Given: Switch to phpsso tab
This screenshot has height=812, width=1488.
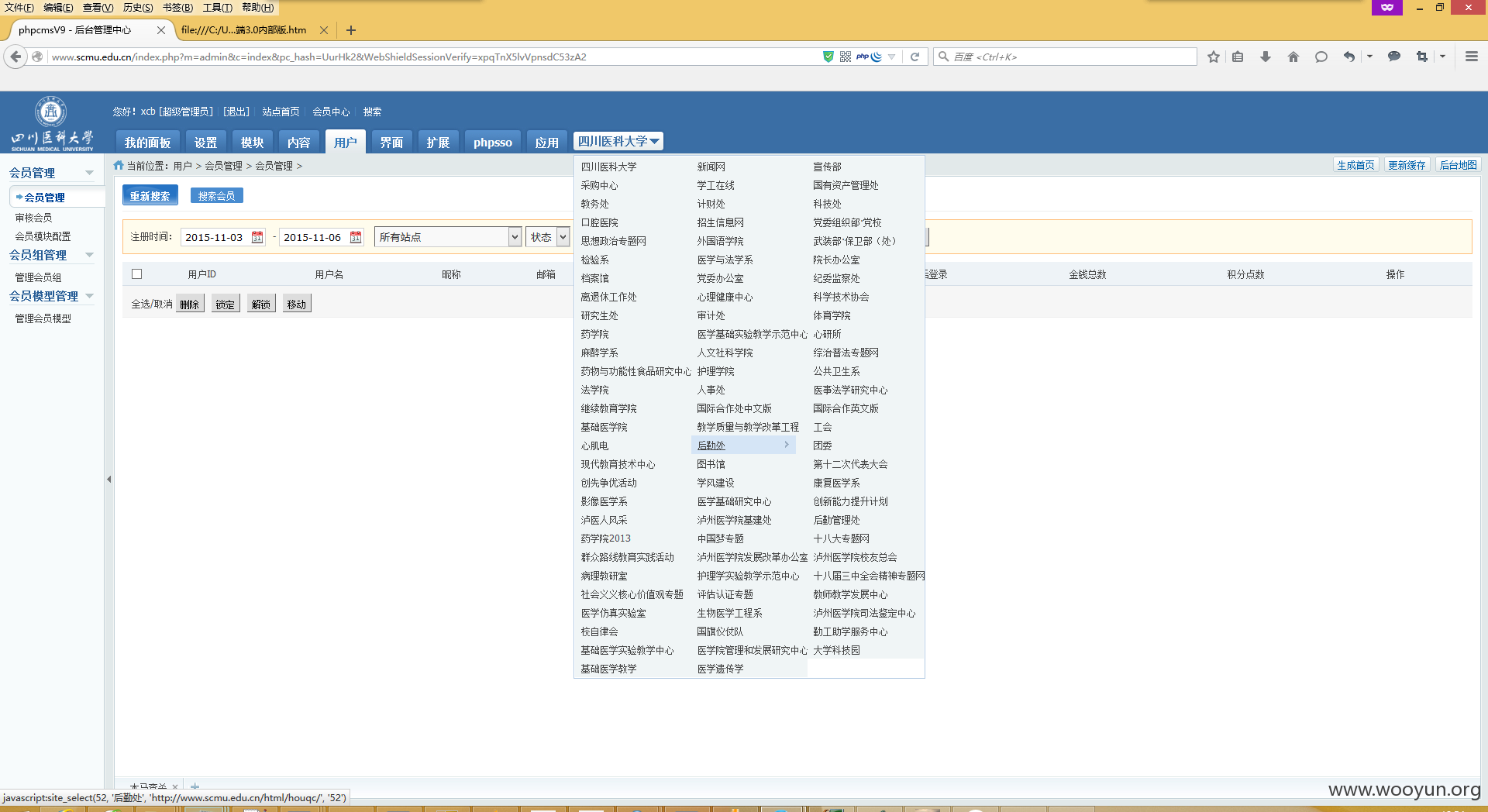Looking at the screenshot, I should click(493, 142).
